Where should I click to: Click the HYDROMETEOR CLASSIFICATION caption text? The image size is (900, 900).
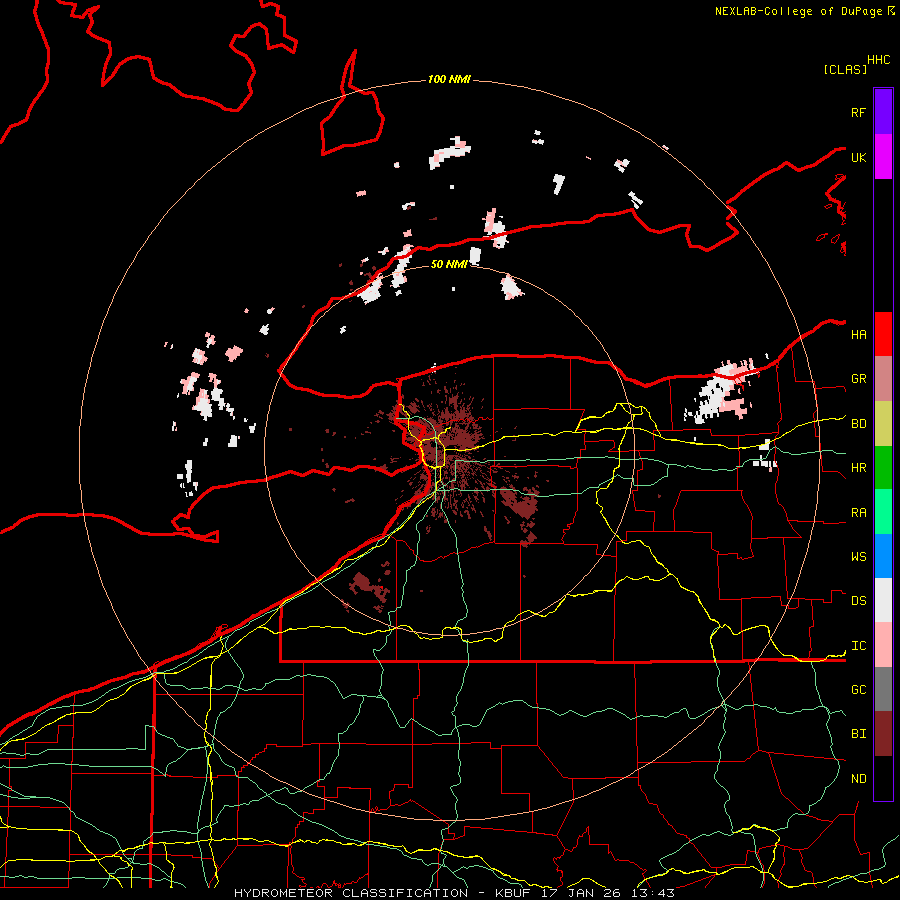pyautogui.click(x=351, y=893)
